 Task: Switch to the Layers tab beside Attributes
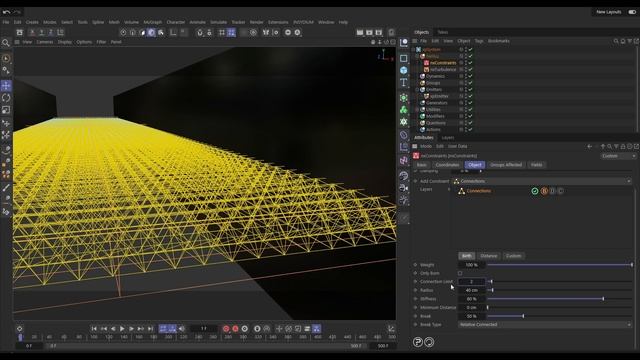point(448,138)
